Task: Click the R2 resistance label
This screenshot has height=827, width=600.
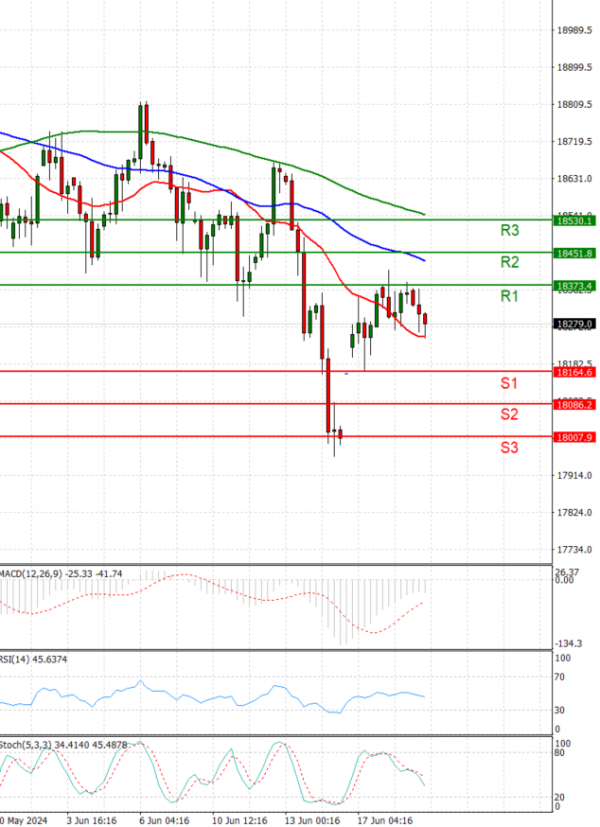Action: [x=509, y=262]
